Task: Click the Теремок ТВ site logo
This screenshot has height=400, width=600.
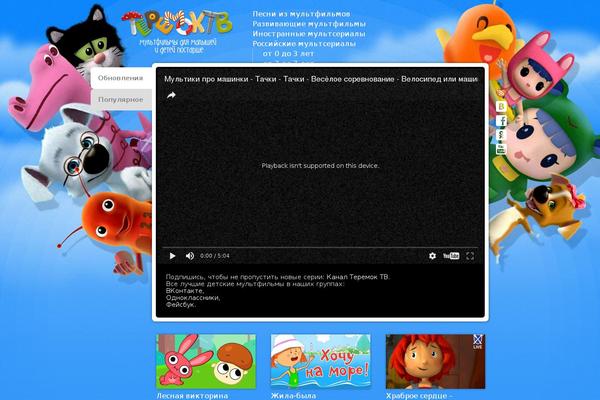Action: coord(177,31)
